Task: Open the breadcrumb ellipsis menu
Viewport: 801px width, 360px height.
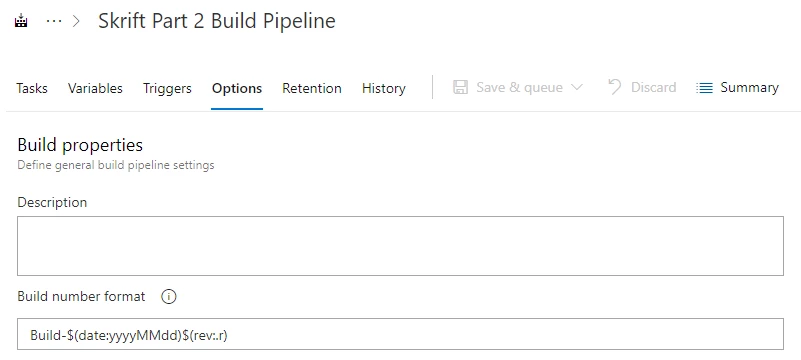Action: (54, 21)
